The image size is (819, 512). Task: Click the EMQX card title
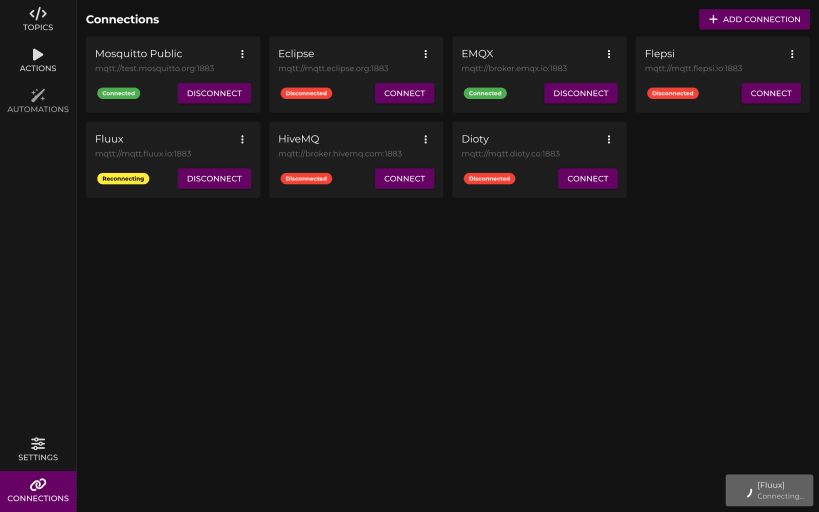477,54
